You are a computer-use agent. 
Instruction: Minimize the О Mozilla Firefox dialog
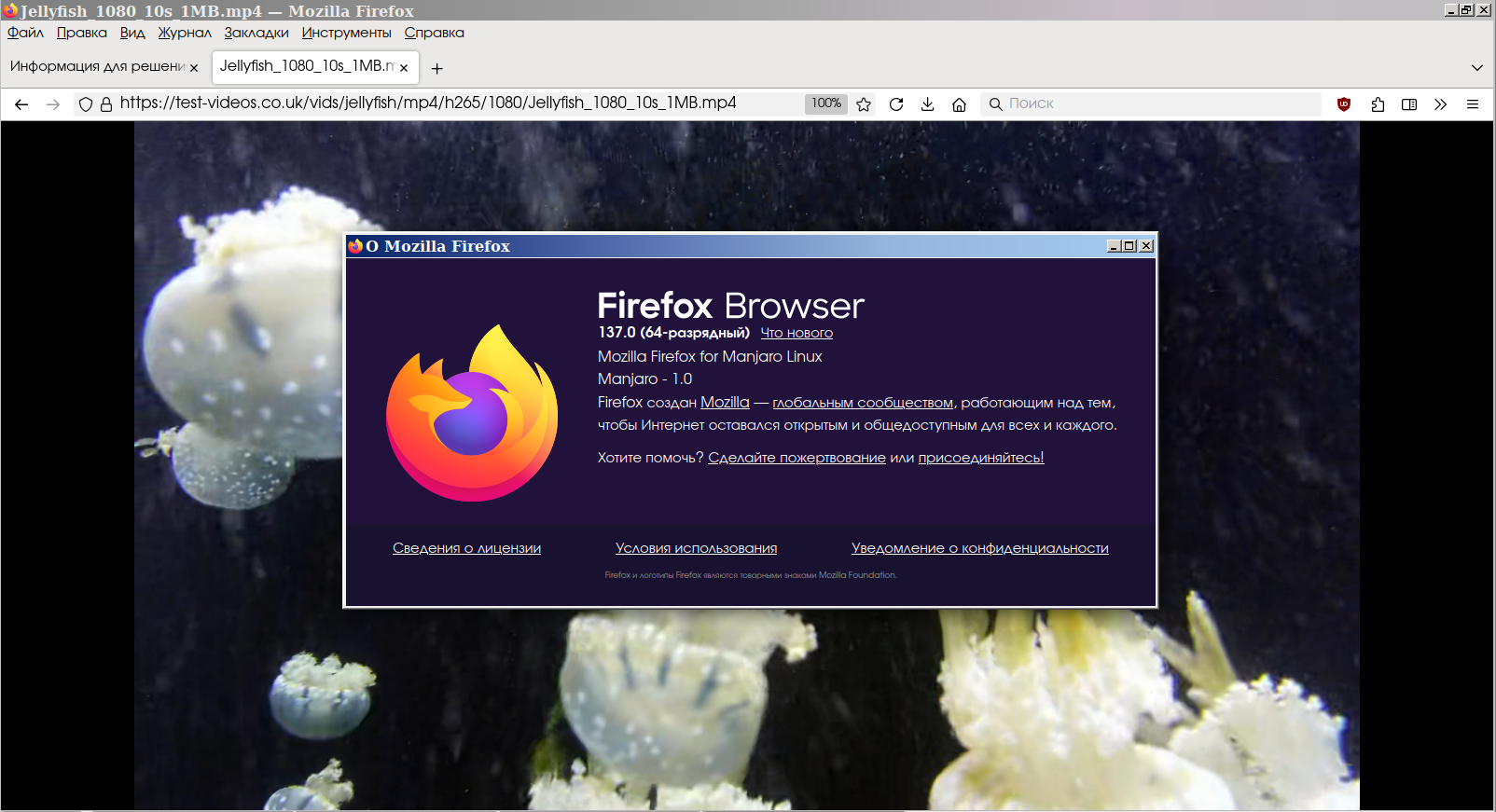1114,246
